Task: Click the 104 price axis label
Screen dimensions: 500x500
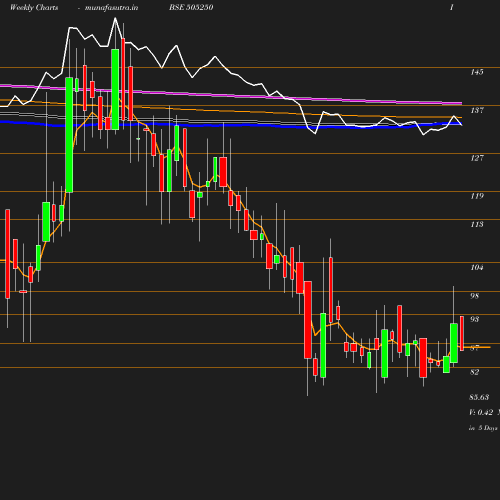Action: [477, 267]
